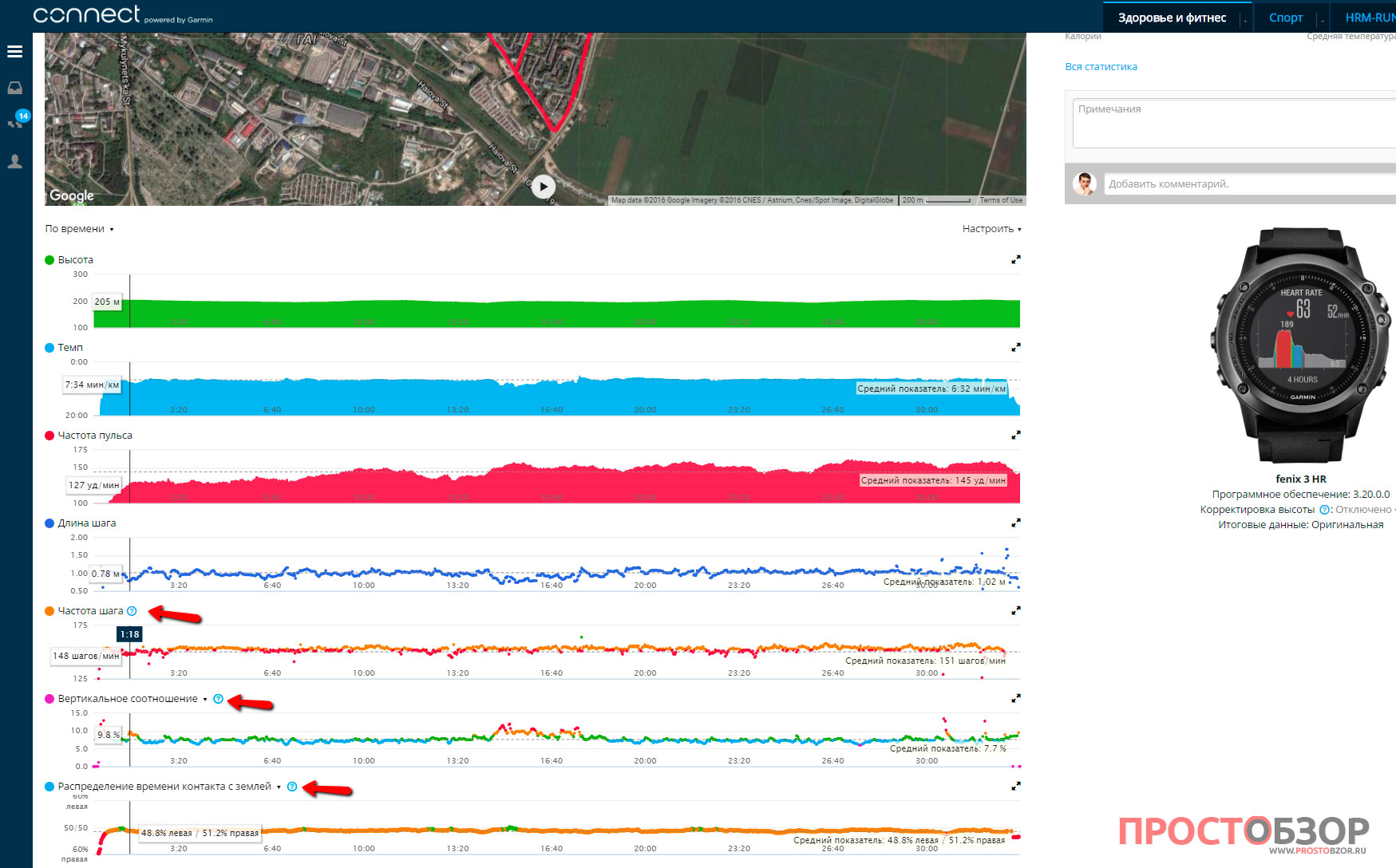Viewport: 1396px width, 868px height.
Task: Expand the Частота пульса chart to fullscreen
Action: 1015,436
